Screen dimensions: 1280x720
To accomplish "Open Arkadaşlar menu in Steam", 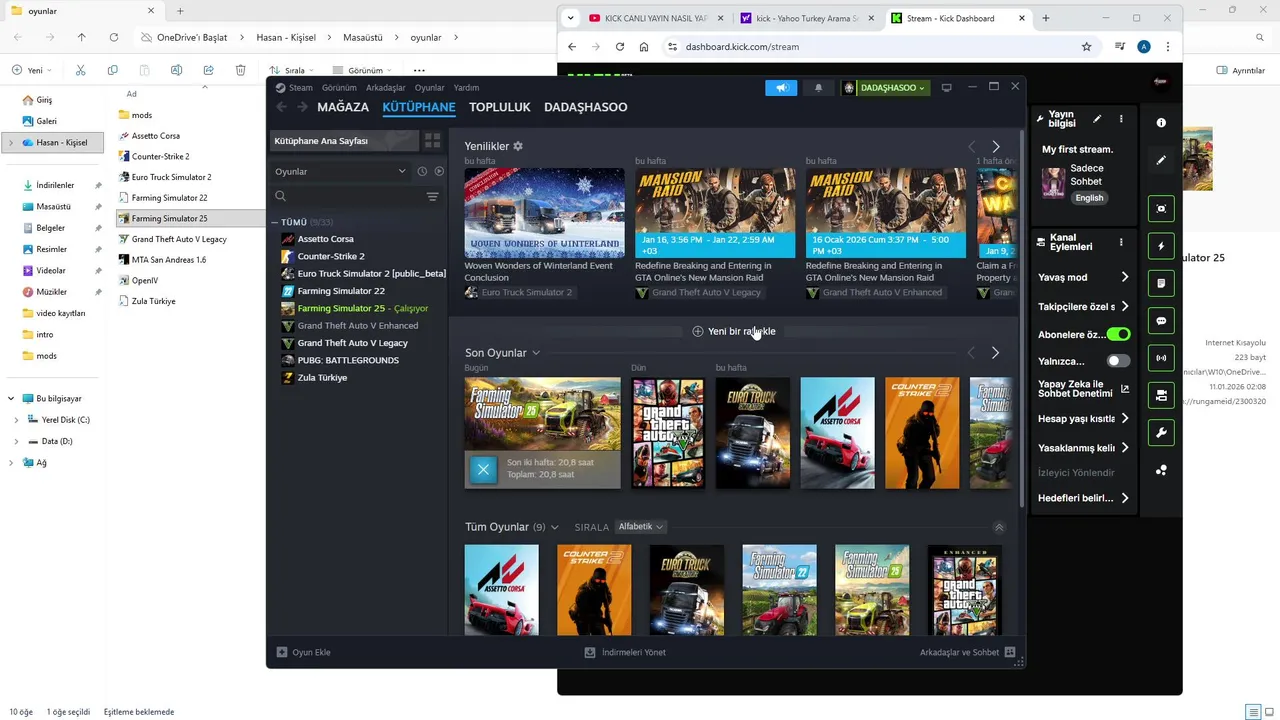I will tap(385, 88).
